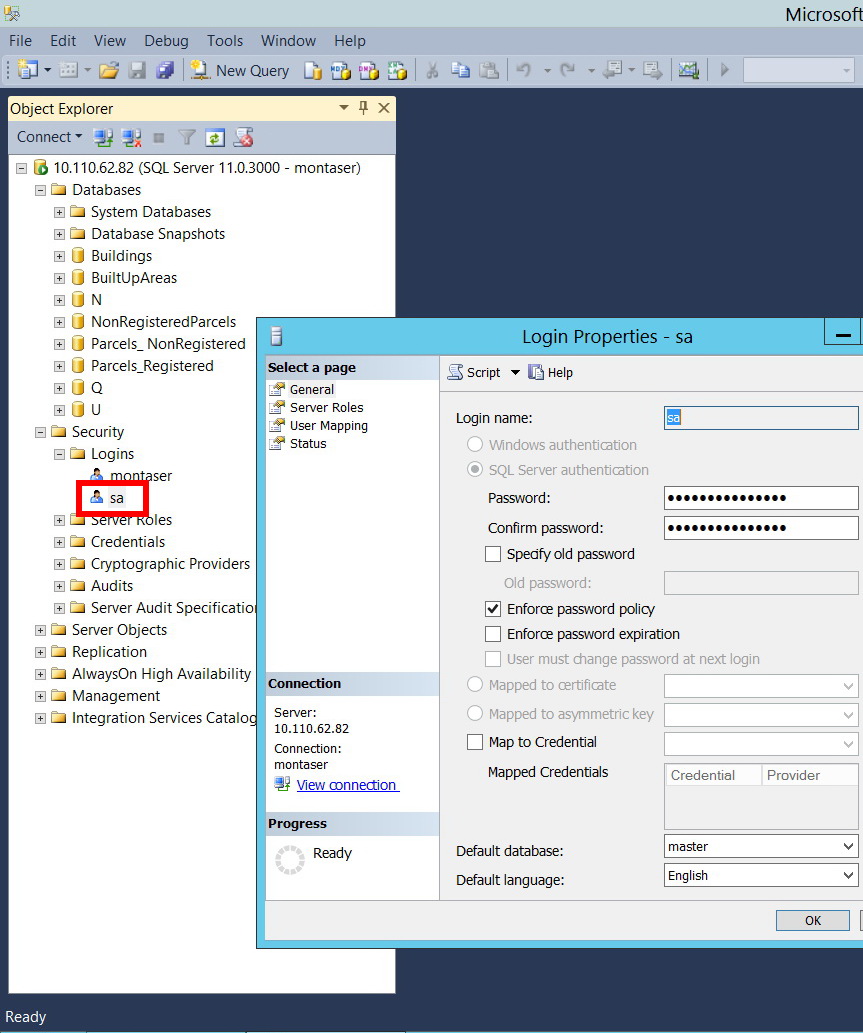Click the Copy icon in toolbar

click(x=460, y=70)
